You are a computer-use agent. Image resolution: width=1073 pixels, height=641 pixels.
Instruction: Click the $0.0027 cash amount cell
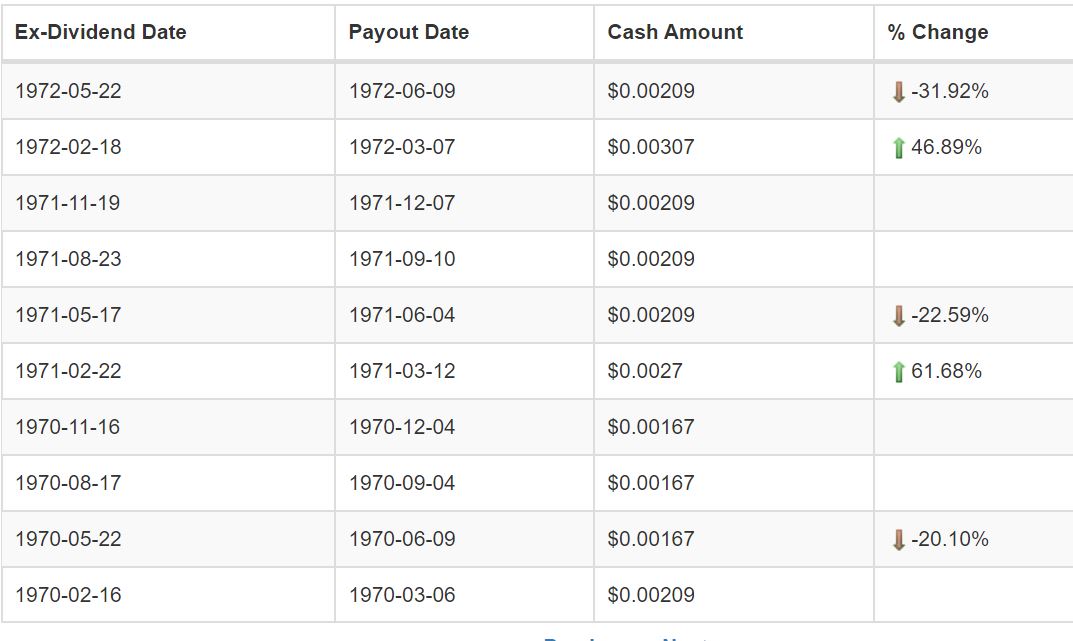pyautogui.click(x=644, y=371)
